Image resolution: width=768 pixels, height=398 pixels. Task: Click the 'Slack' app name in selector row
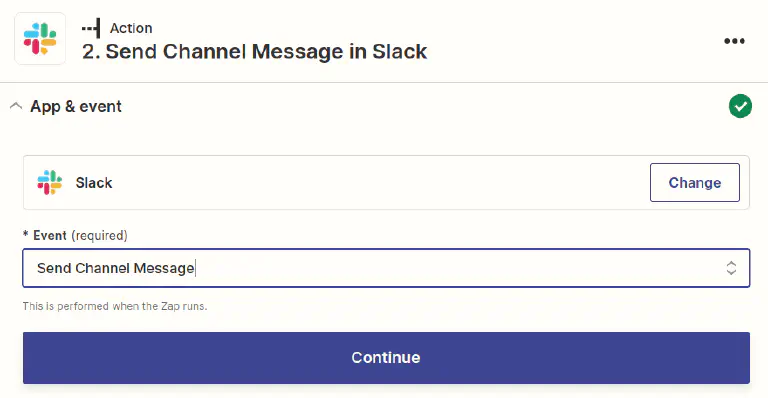tap(94, 183)
